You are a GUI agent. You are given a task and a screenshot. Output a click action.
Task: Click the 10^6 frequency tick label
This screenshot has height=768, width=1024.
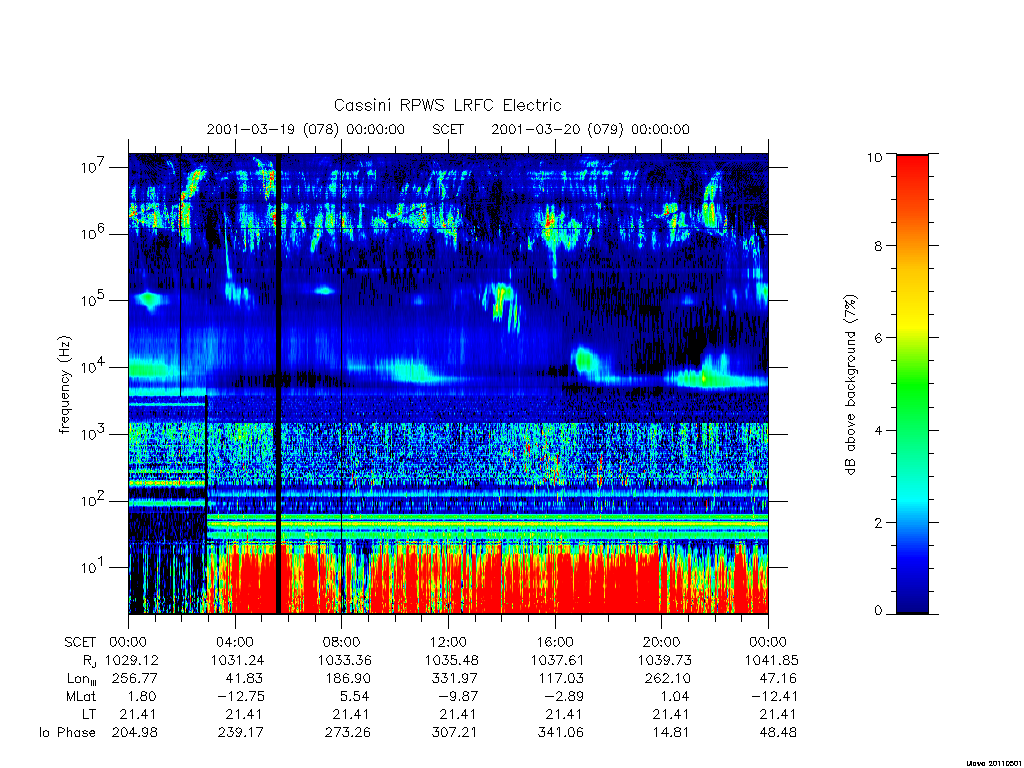pos(95,234)
